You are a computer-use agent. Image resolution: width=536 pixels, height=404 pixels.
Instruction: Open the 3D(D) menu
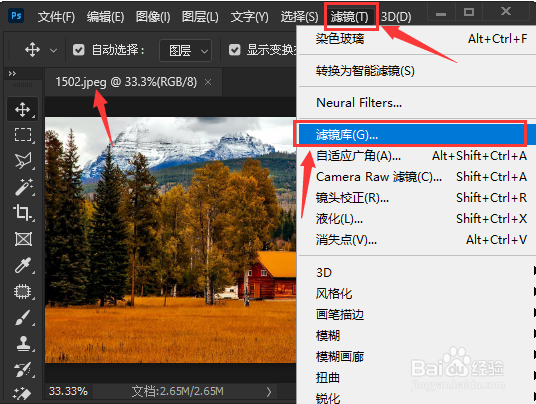[x=396, y=16]
